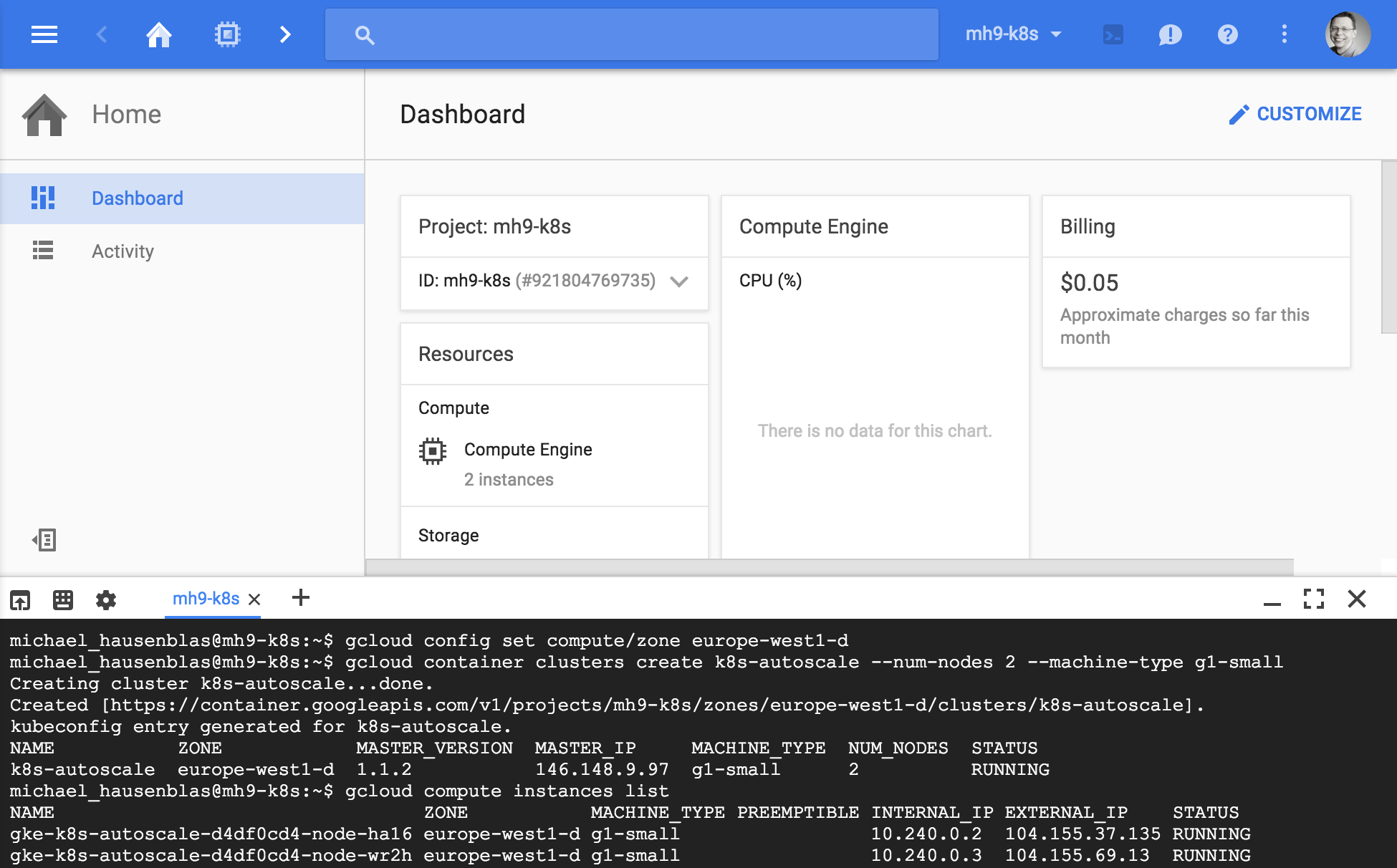
Task: Click the CUSTOMIZE button
Action: tap(1295, 114)
